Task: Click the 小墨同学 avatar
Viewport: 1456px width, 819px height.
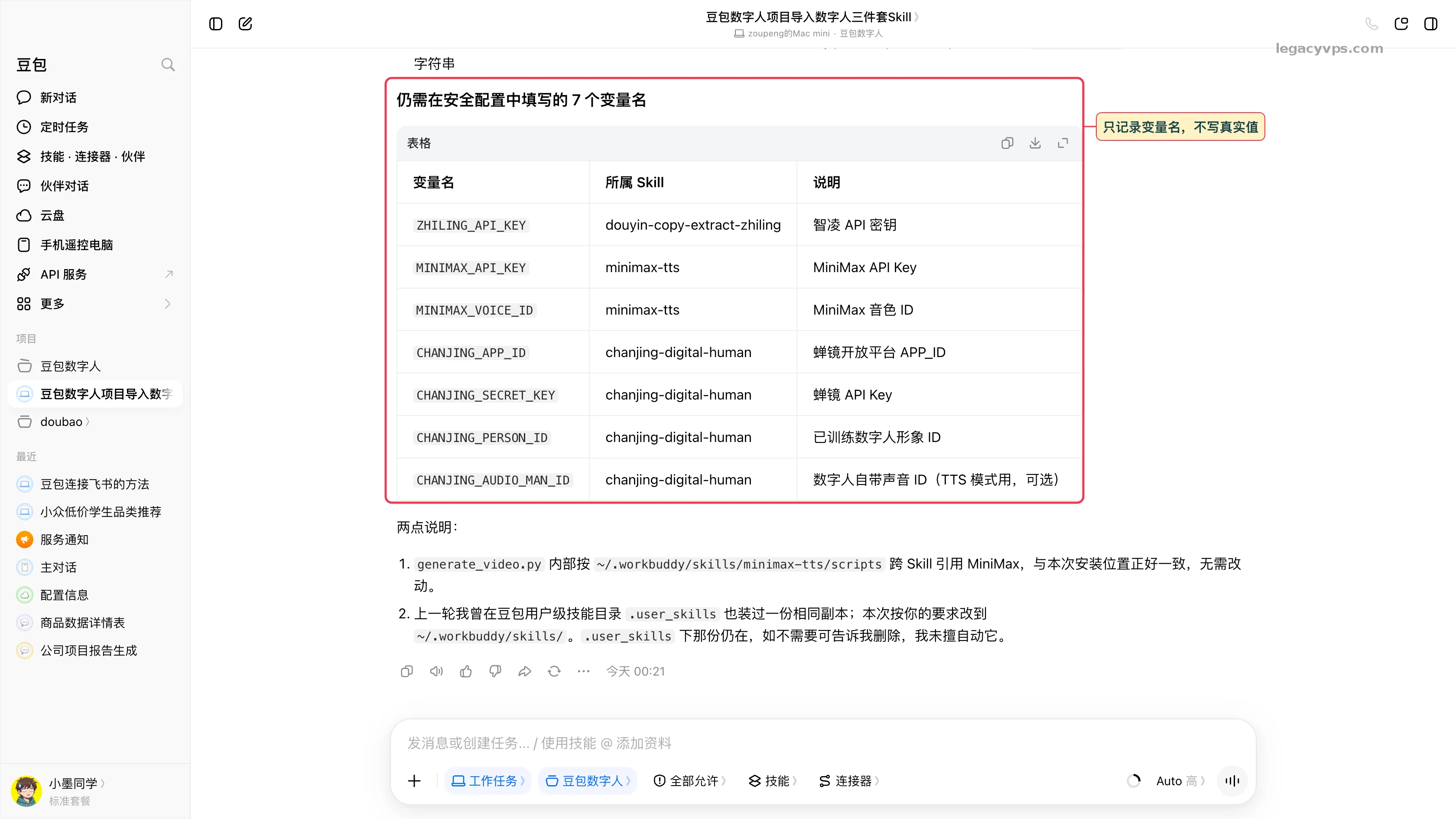Action: pyautogui.click(x=26, y=791)
